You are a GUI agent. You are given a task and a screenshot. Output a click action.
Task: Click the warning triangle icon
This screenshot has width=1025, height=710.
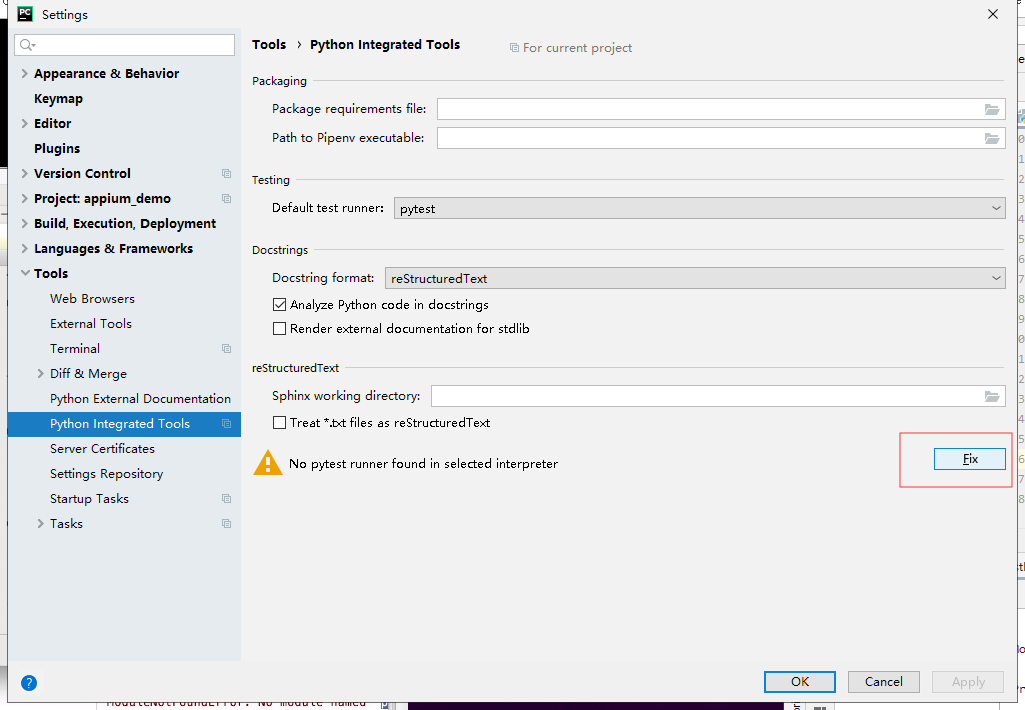coord(267,463)
